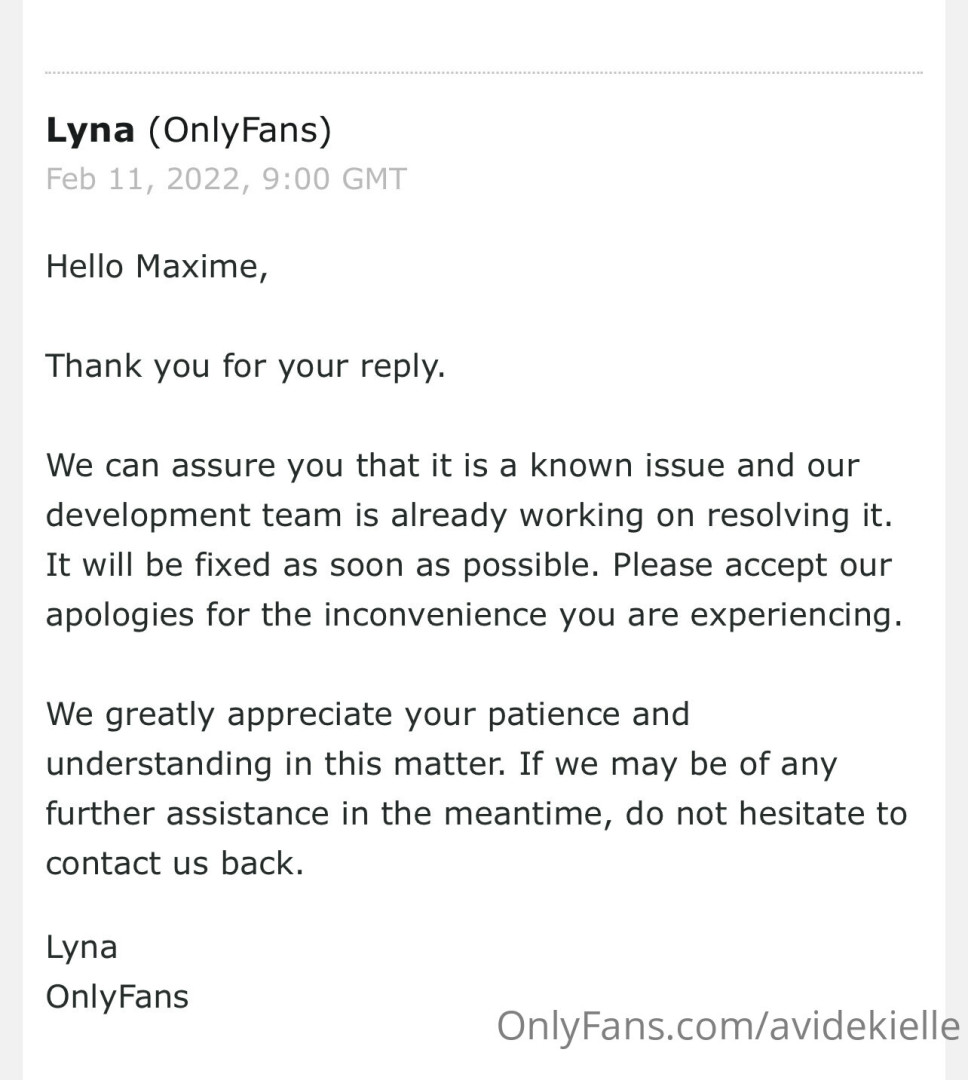Click the line contact us back
The width and height of the screenshot is (968, 1080).
175,863
